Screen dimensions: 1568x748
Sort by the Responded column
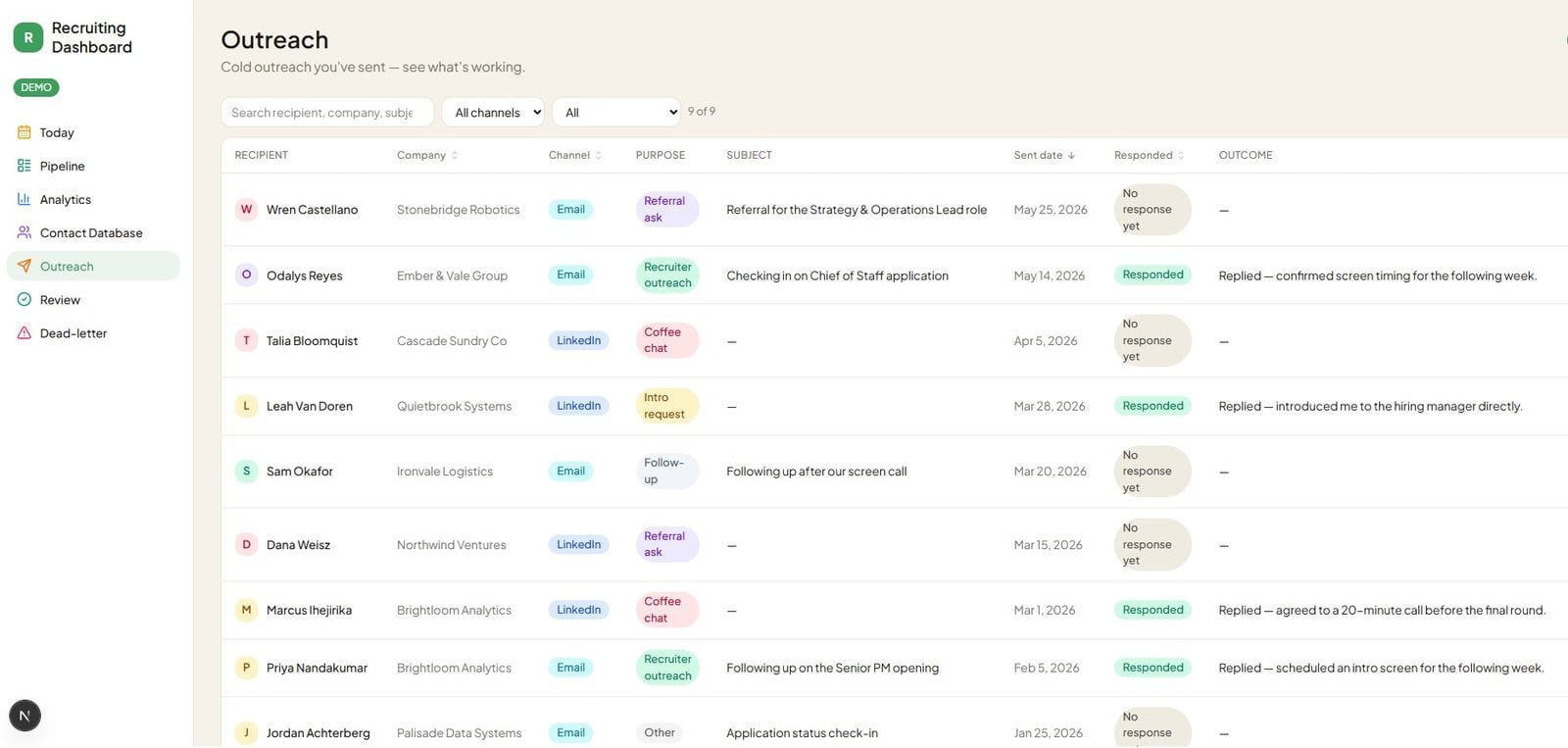click(1150, 155)
